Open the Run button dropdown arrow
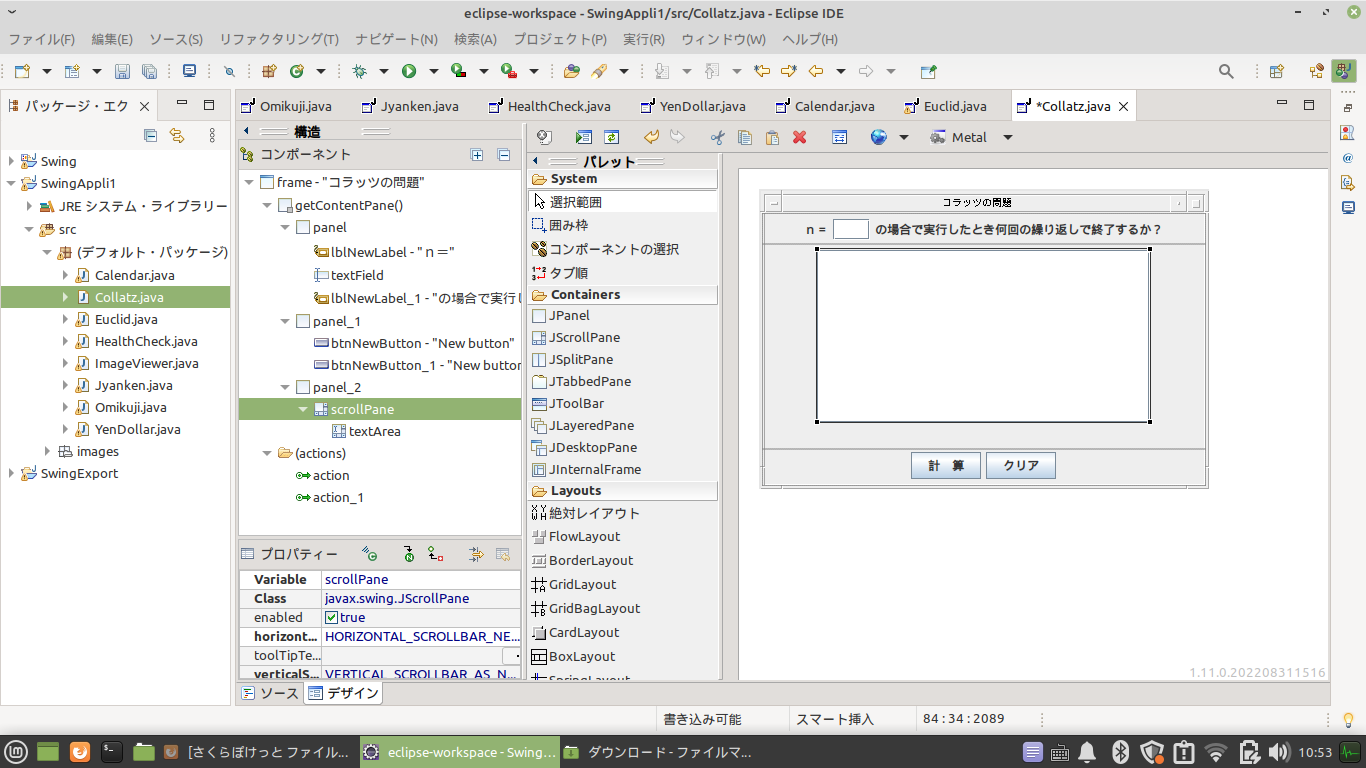The width and height of the screenshot is (1366, 768). 434,71
